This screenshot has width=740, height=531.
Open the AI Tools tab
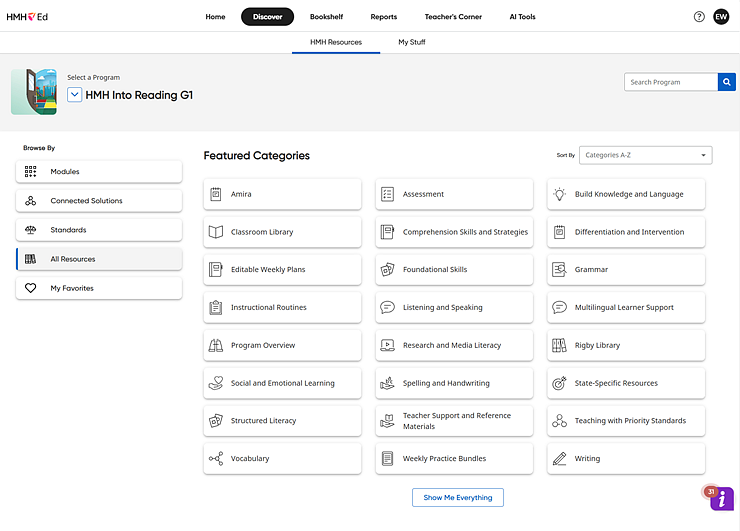pyautogui.click(x=522, y=17)
